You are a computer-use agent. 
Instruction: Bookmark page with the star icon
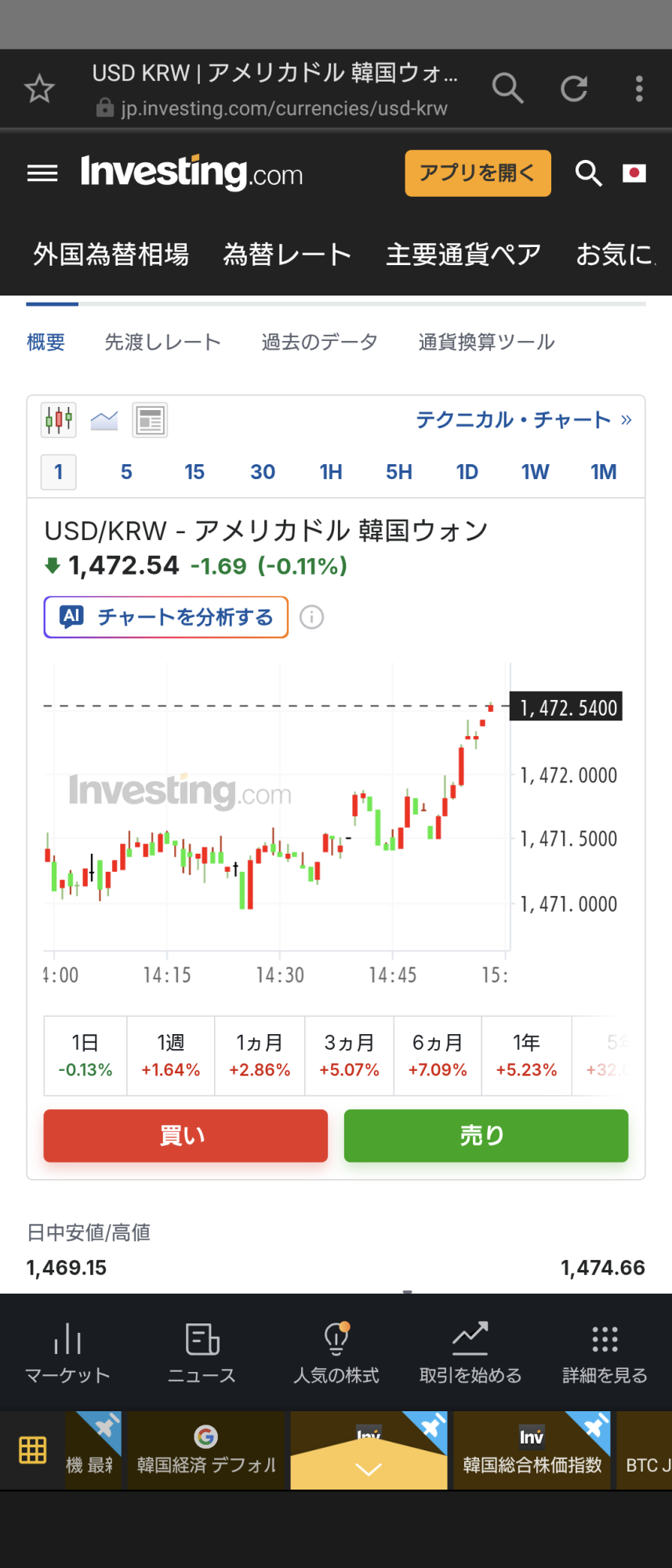pyautogui.click(x=39, y=89)
